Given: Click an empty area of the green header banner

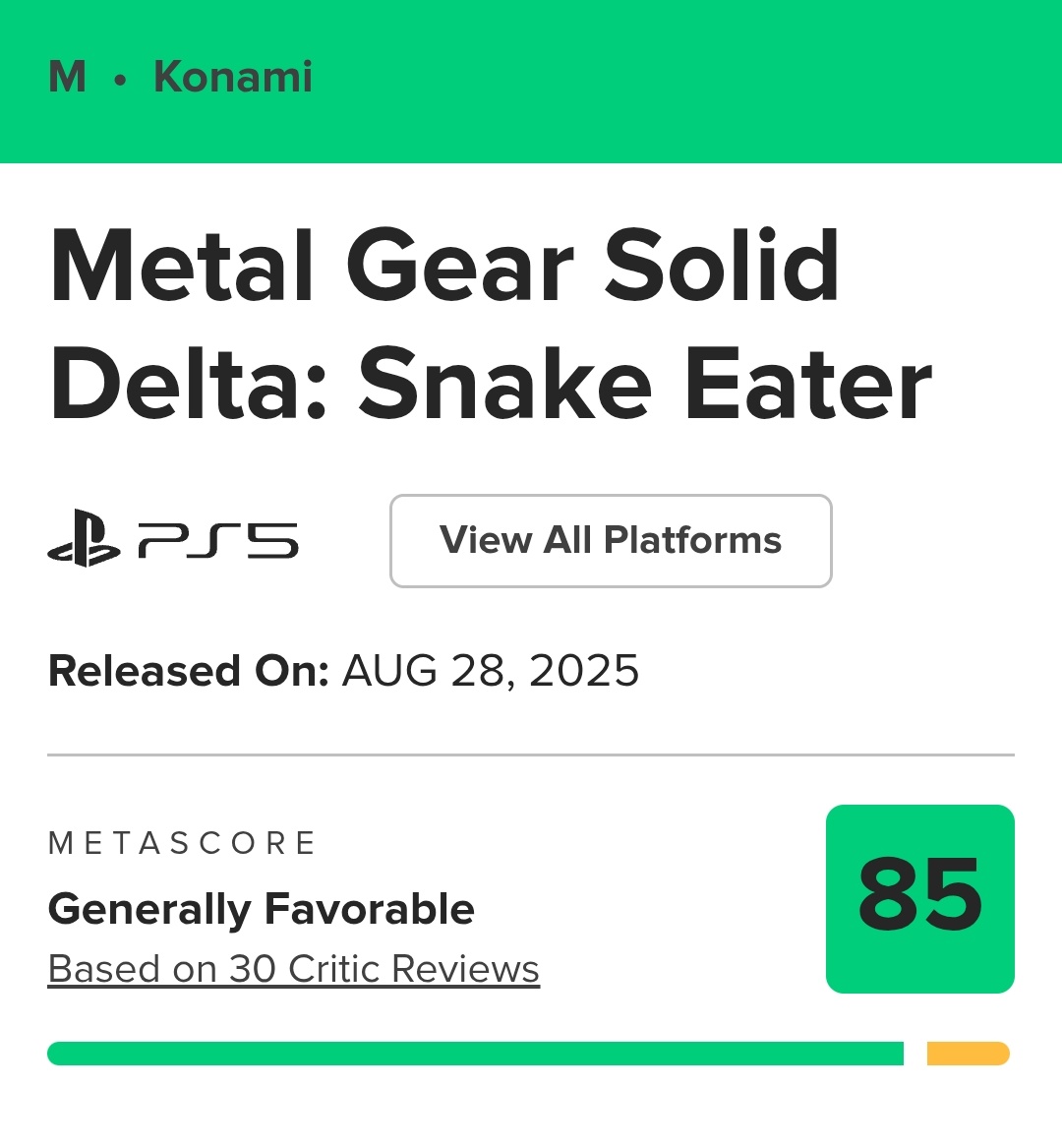Looking at the screenshot, I should click(688, 79).
